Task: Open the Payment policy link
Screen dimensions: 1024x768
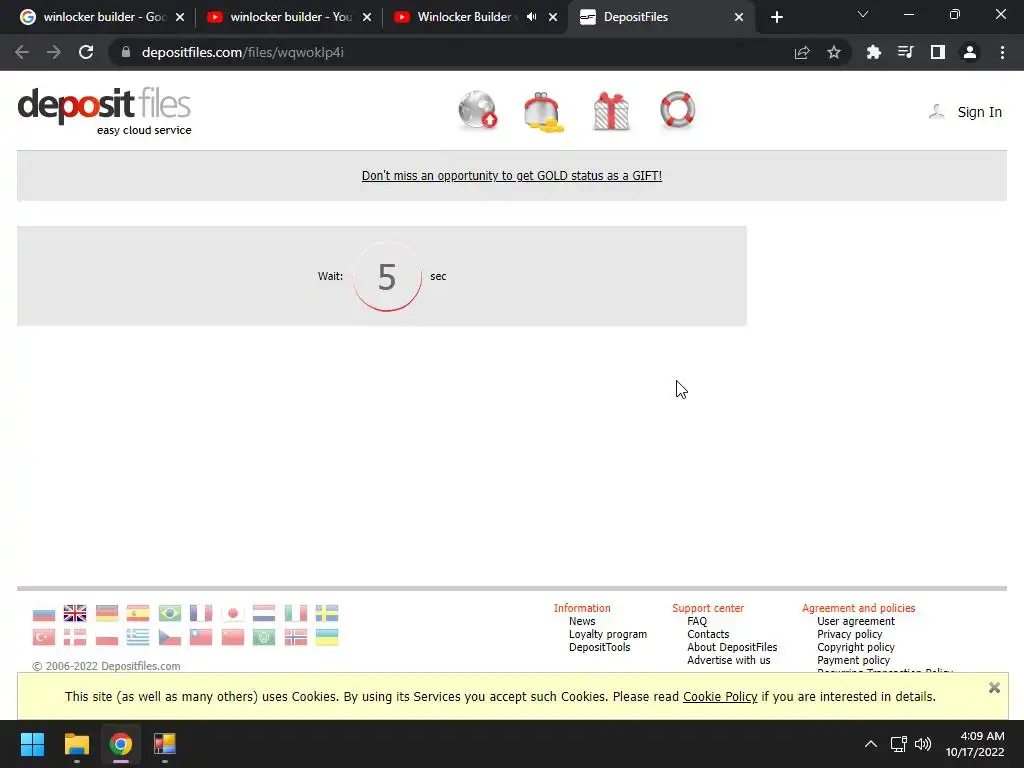Action: click(854, 660)
